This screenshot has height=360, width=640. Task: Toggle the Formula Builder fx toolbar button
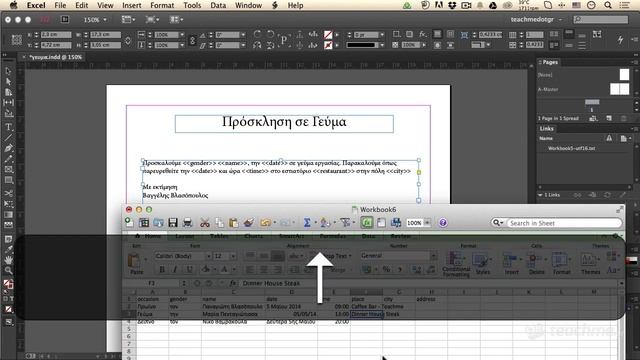(367, 222)
